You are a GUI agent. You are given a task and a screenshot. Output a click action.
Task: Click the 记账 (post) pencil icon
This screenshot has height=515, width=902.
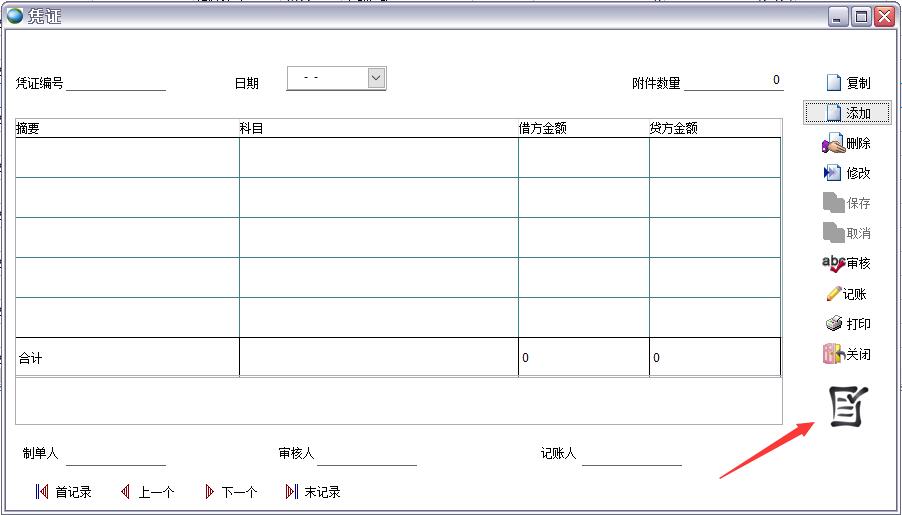[833, 294]
